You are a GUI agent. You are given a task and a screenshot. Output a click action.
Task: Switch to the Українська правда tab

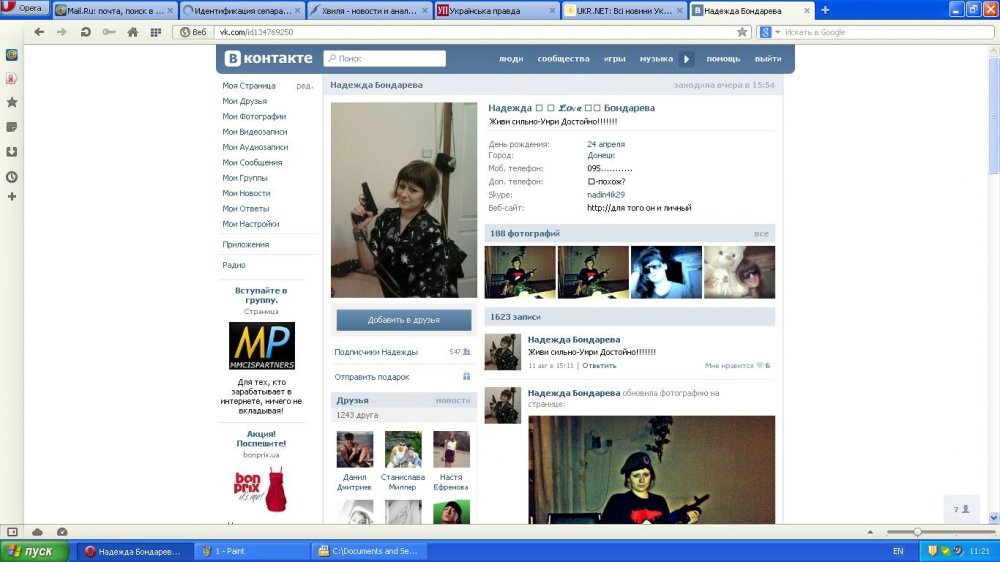point(496,11)
